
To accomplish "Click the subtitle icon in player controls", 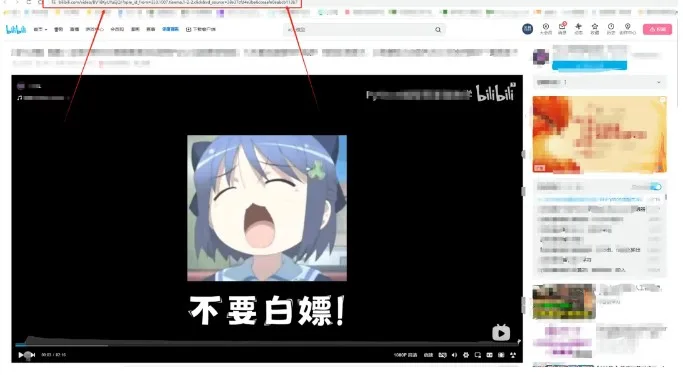I will 443,355.
